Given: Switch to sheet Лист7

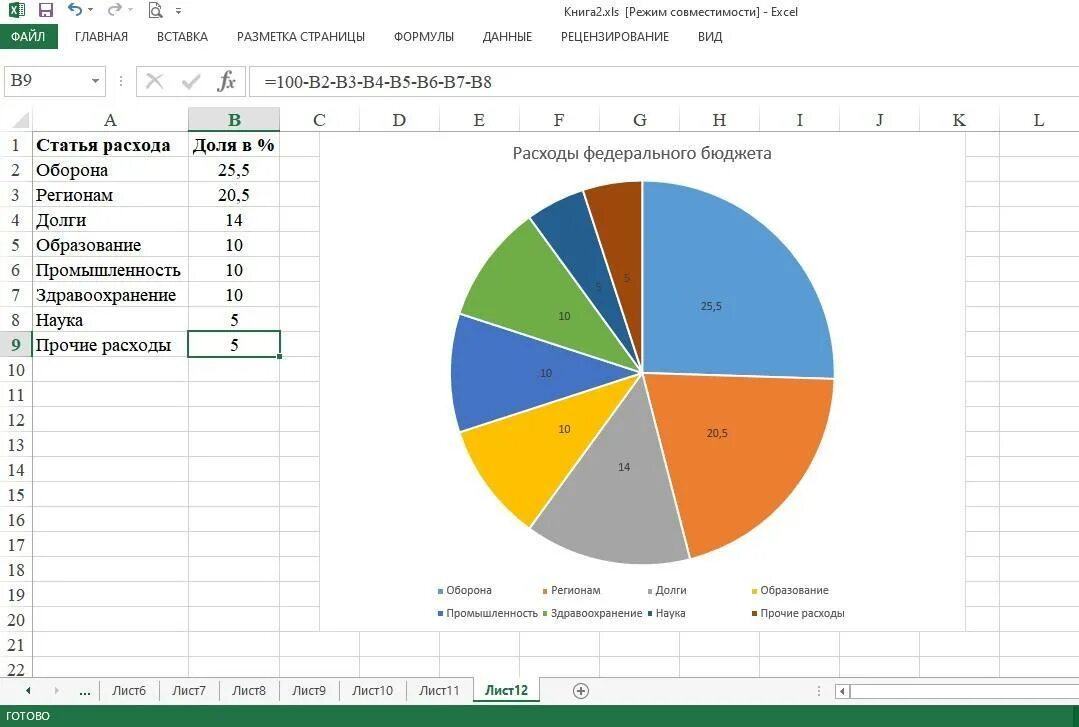Looking at the screenshot, I should [189, 691].
